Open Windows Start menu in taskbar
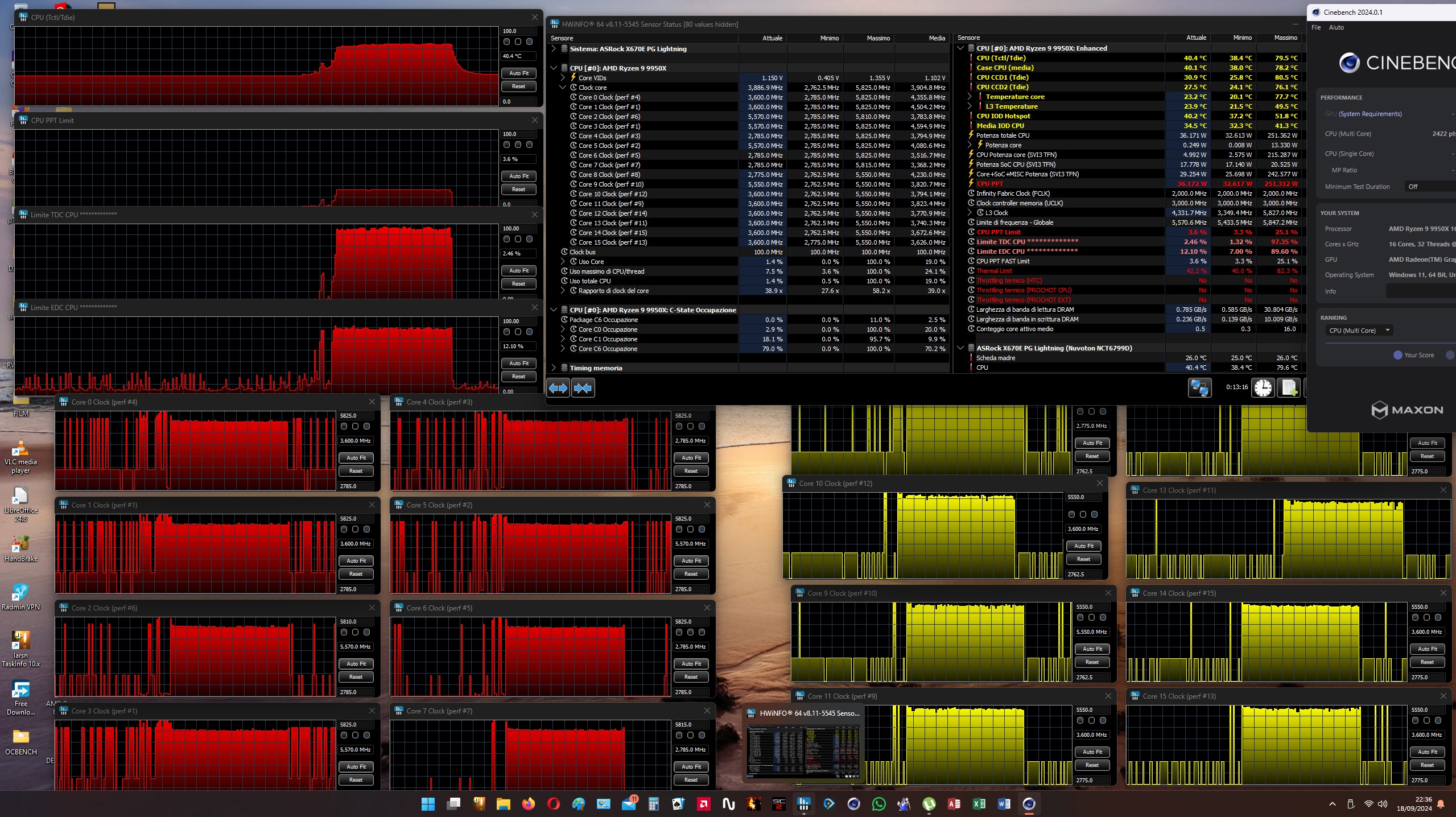Image resolution: width=1456 pixels, height=817 pixels. [428, 804]
